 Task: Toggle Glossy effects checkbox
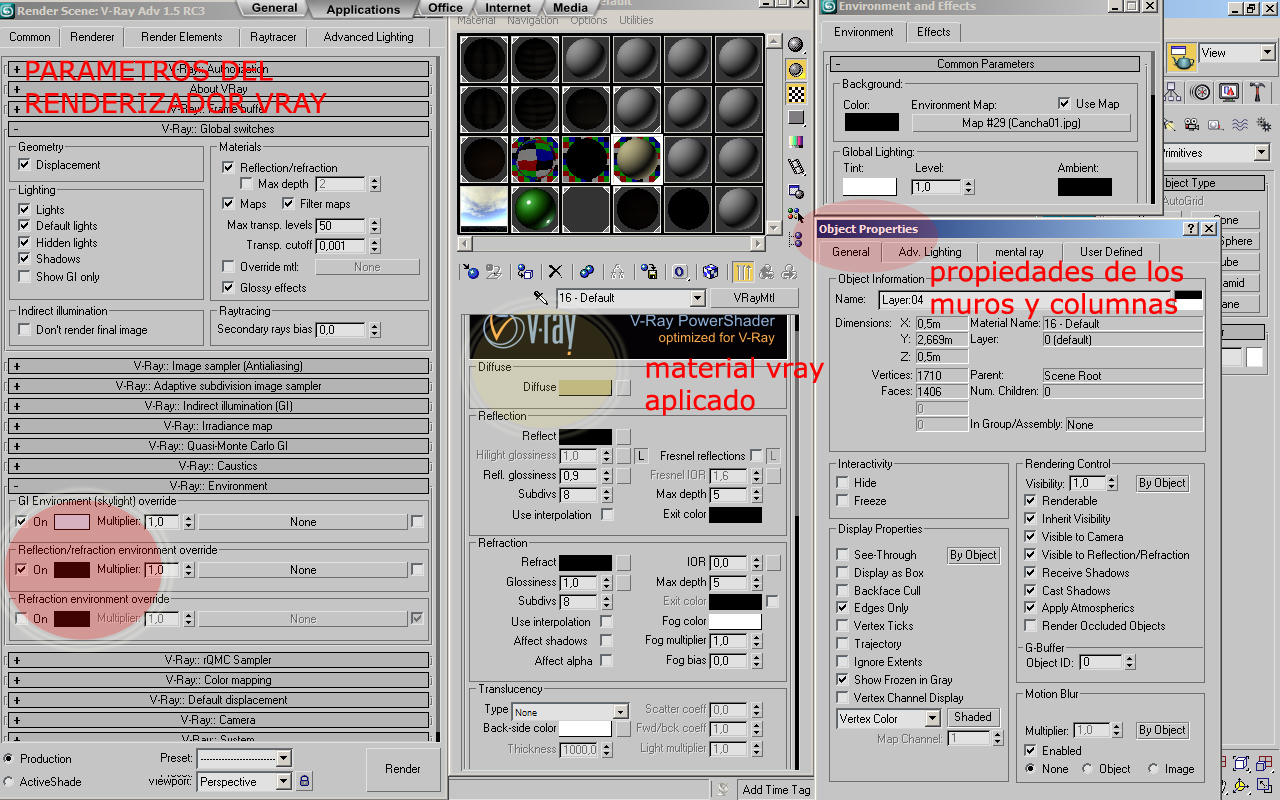[228, 288]
